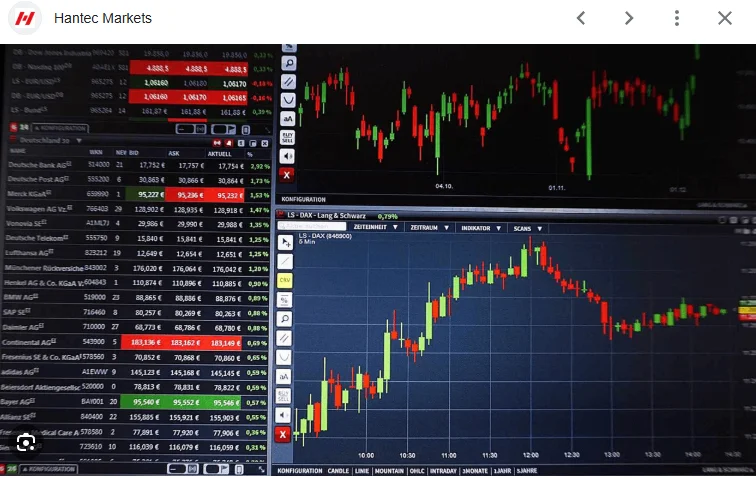Open the three-dot more options menu

(677, 18)
